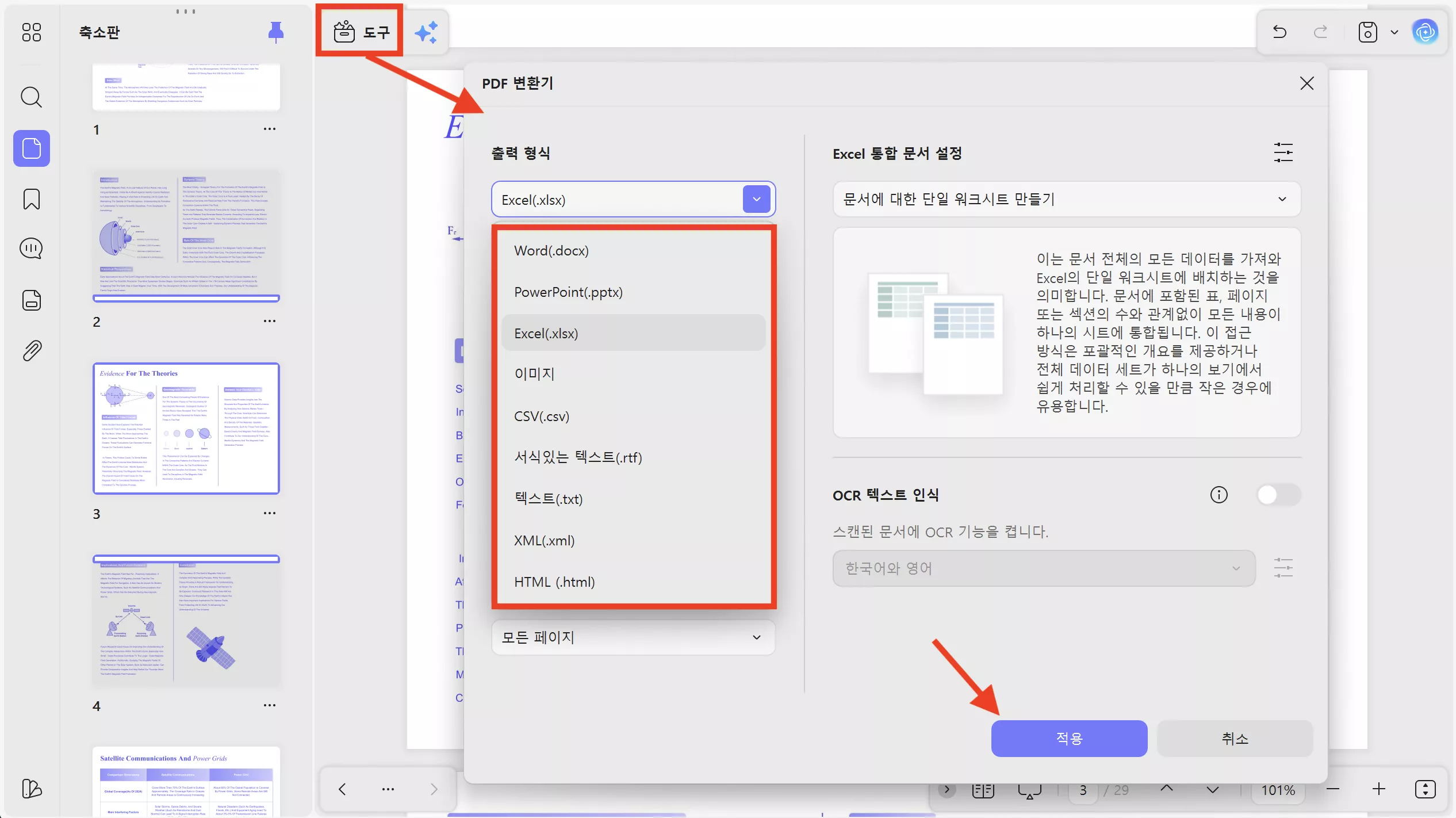Click the 취소 (Cancel) button
Image resolution: width=1456 pixels, height=818 pixels.
pyautogui.click(x=1234, y=739)
